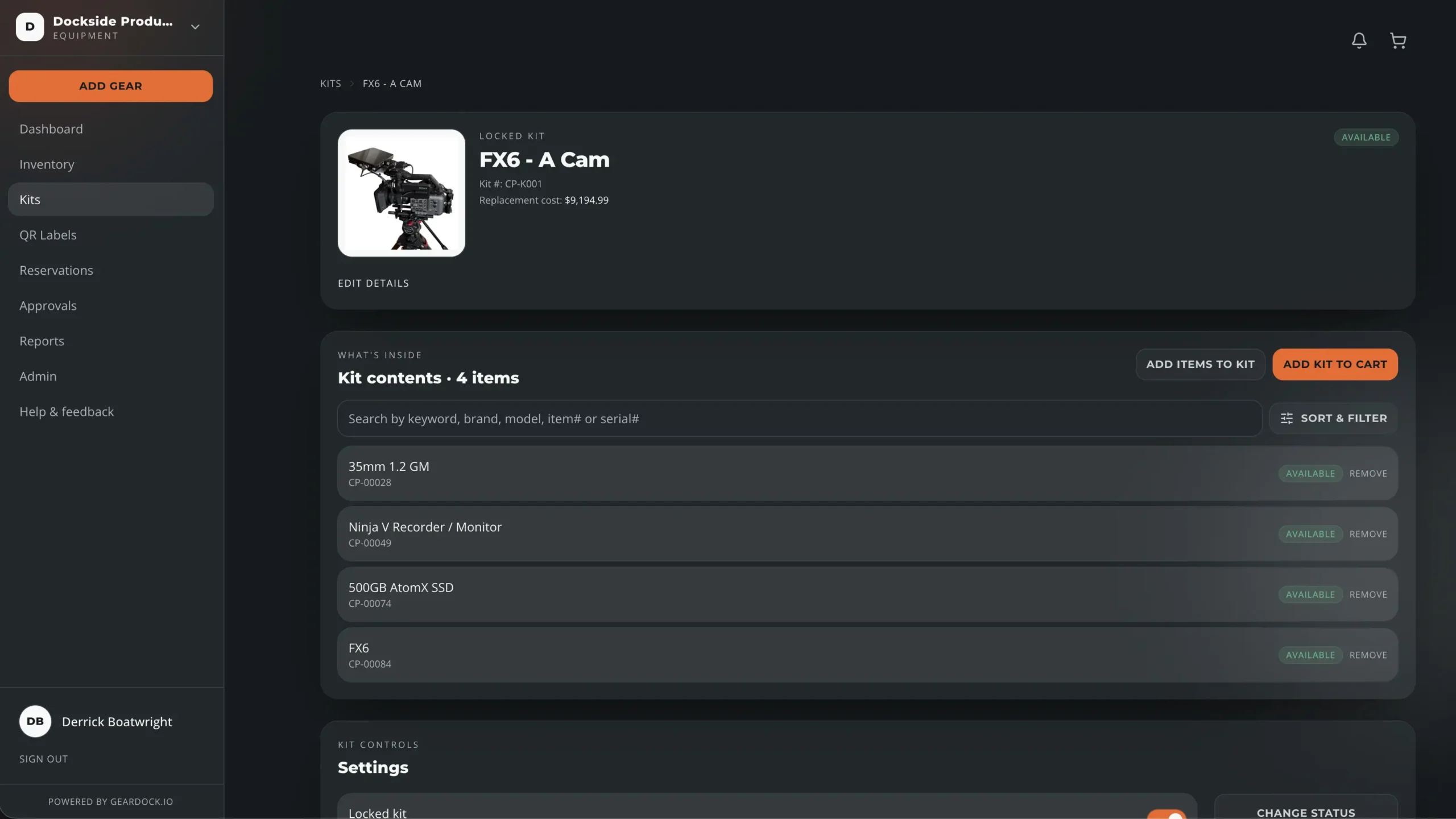Navigate to Kits breadcrumb
The image size is (1456, 819).
(330, 84)
